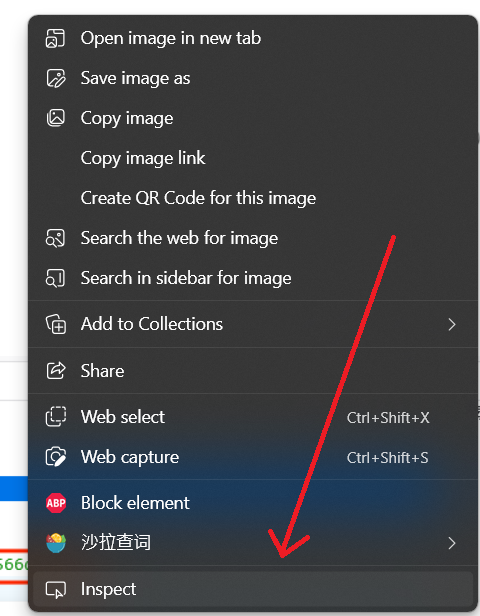Click the Web capture camera icon

click(56, 457)
